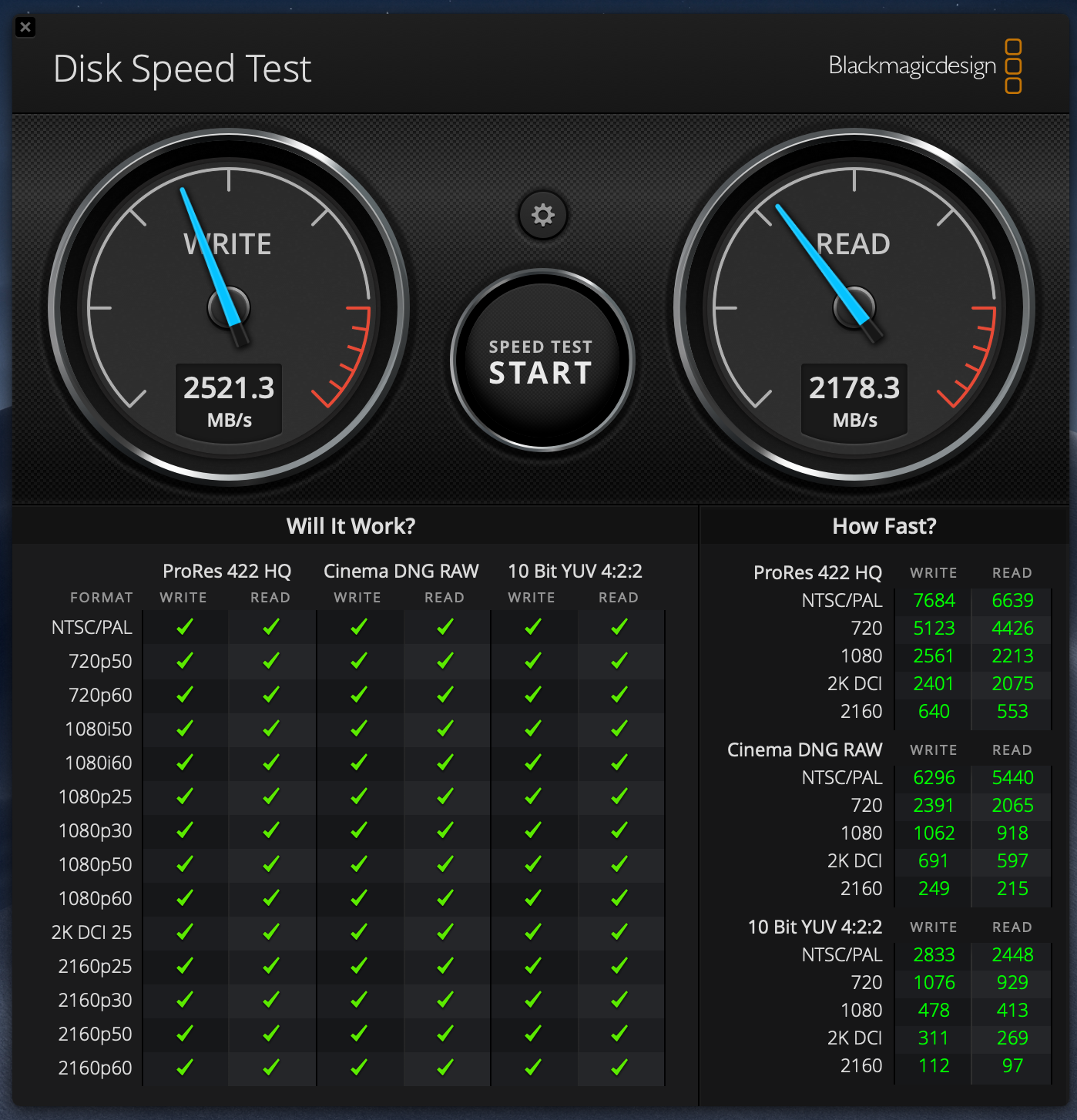Click the Will It Work? heading
Screen dimensions: 1077x1120
coord(351,526)
